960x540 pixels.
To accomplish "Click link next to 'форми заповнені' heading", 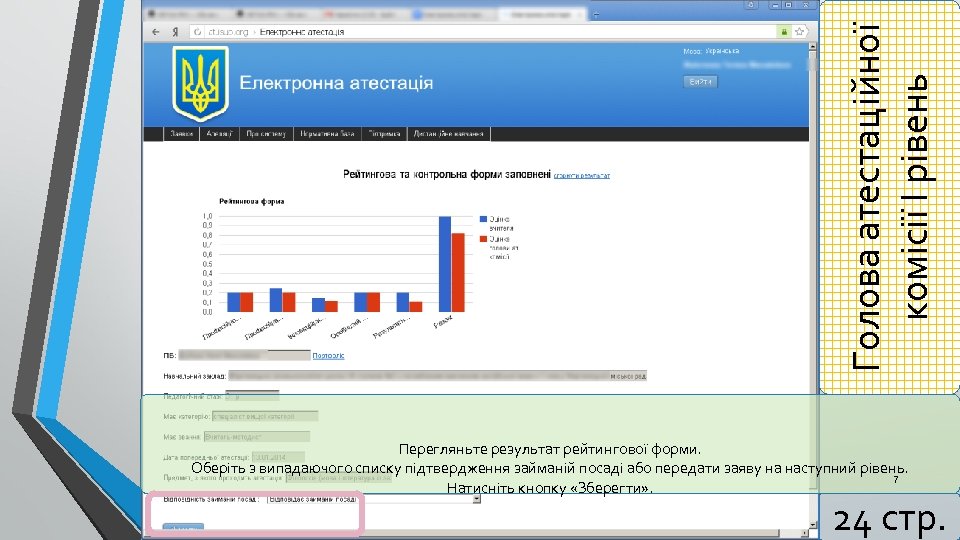I will pos(582,176).
